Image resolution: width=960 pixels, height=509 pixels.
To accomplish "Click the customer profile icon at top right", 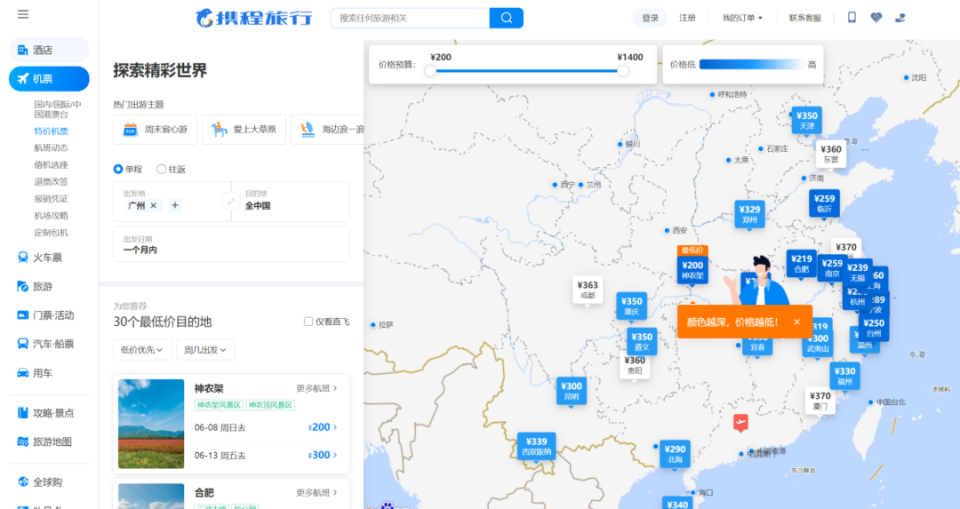I will [900, 18].
